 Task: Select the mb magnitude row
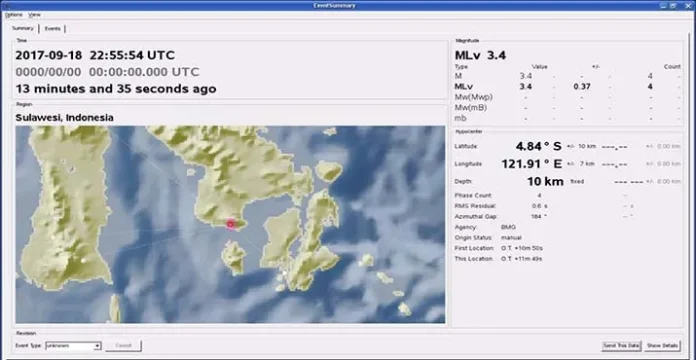coord(567,118)
